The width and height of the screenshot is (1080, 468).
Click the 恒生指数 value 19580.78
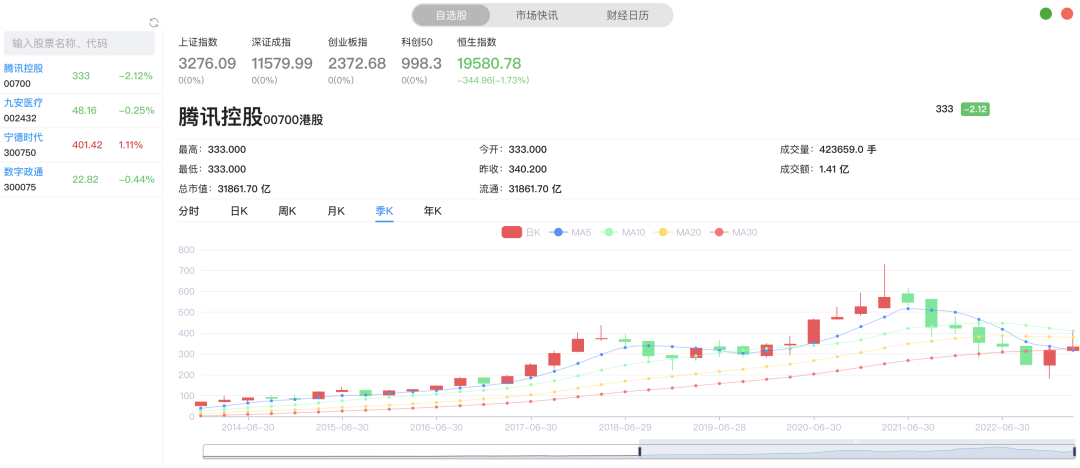(489, 63)
